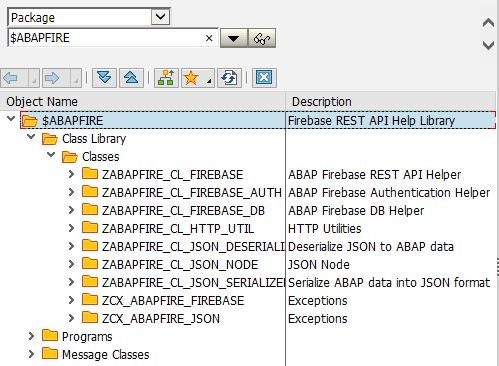
Task: Refresh the object list
Action: (x=229, y=78)
